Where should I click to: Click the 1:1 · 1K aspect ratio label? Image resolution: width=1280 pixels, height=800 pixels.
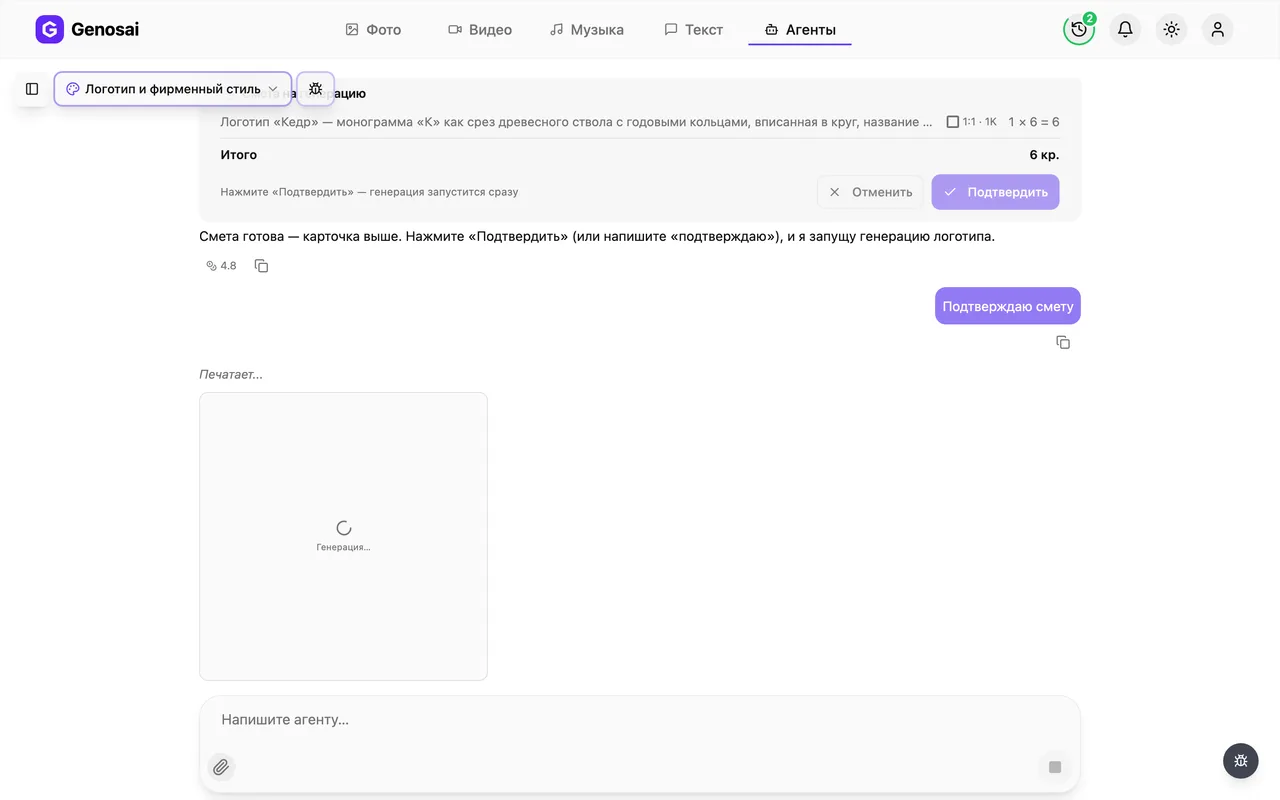[x=972, y=122]
